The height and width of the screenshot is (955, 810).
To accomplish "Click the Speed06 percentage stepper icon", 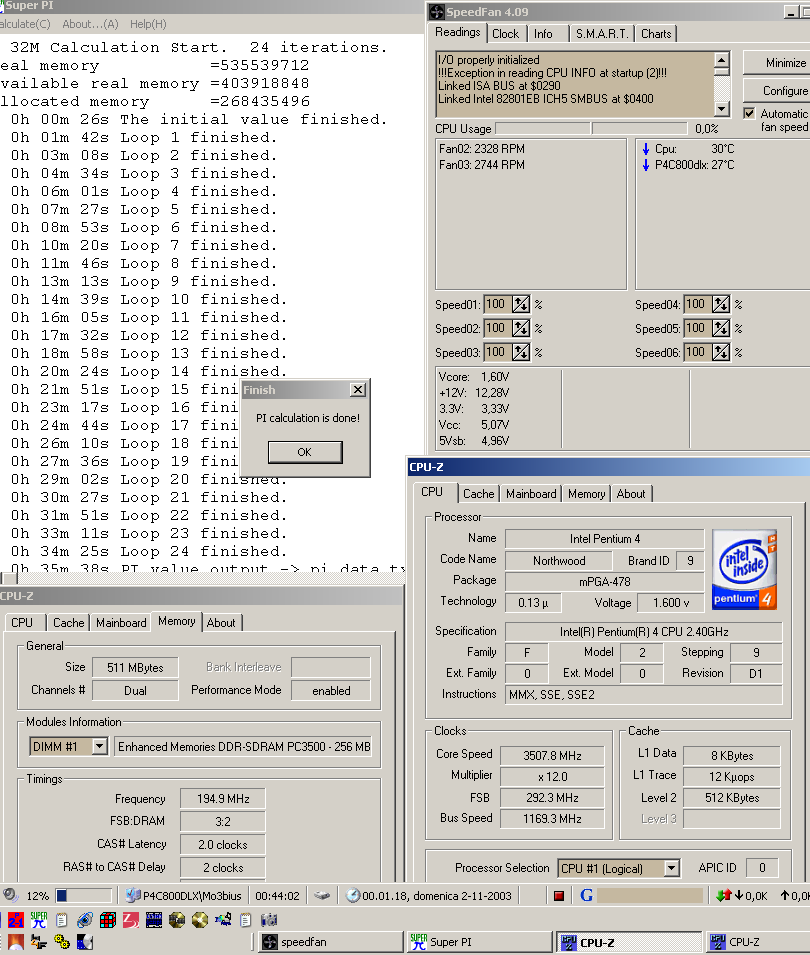I will point(720,352).
